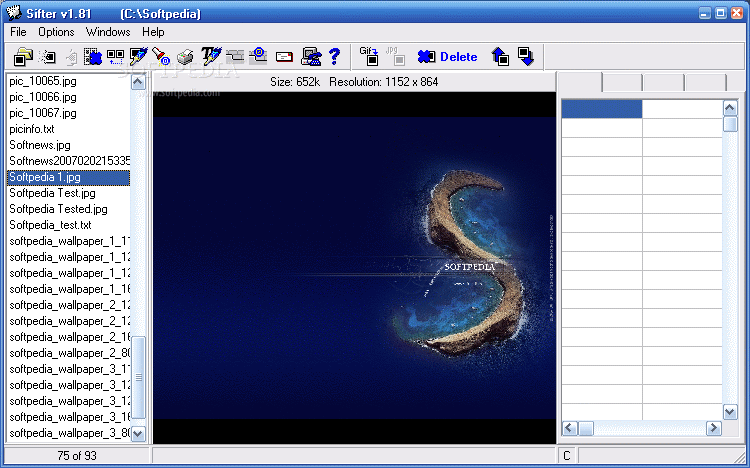Select Softnews.jpg in file list
Screen dimensions: 750x468
(68, 145)
